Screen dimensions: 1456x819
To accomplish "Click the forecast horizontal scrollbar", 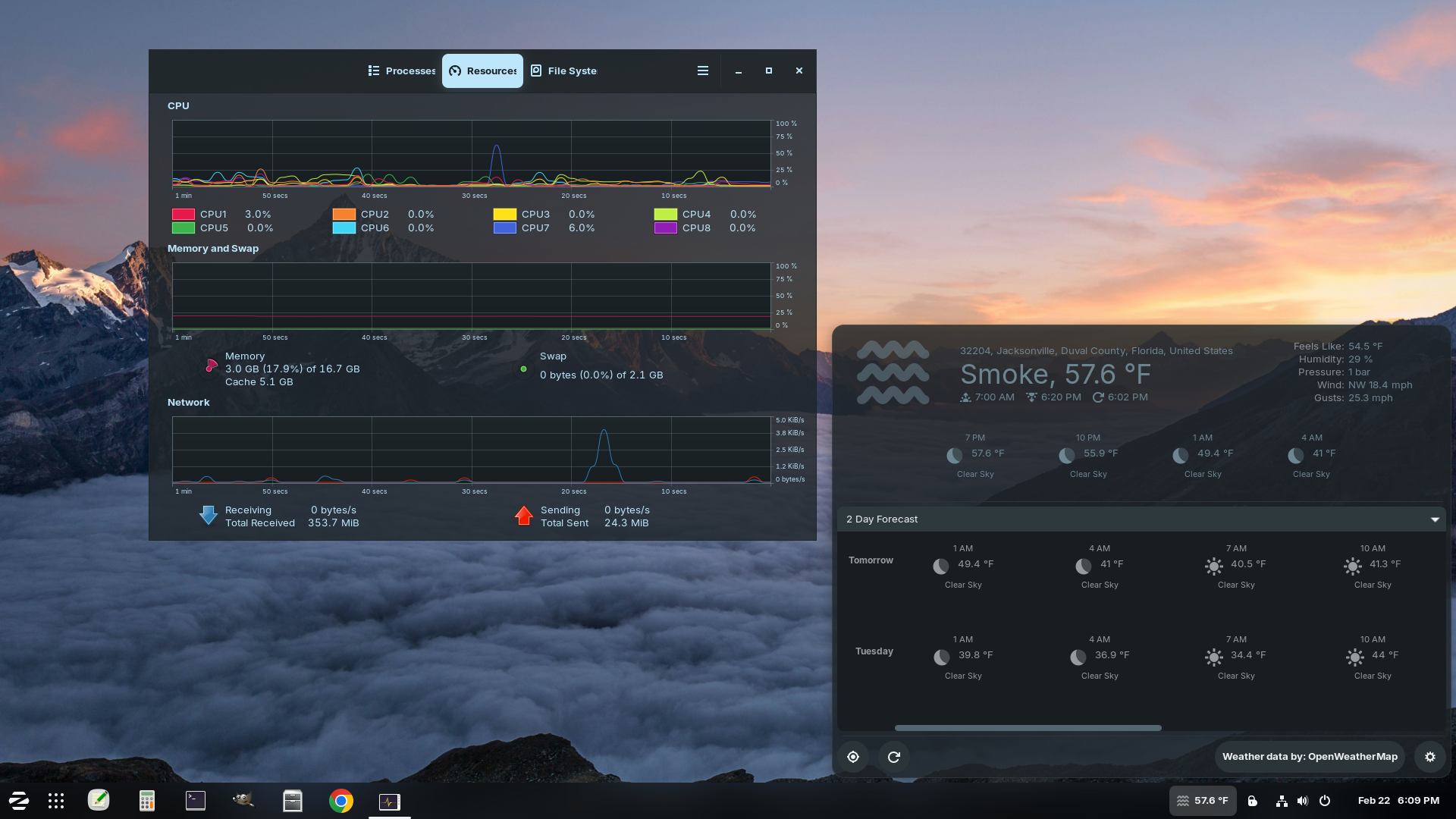I will pos(1028,728).
